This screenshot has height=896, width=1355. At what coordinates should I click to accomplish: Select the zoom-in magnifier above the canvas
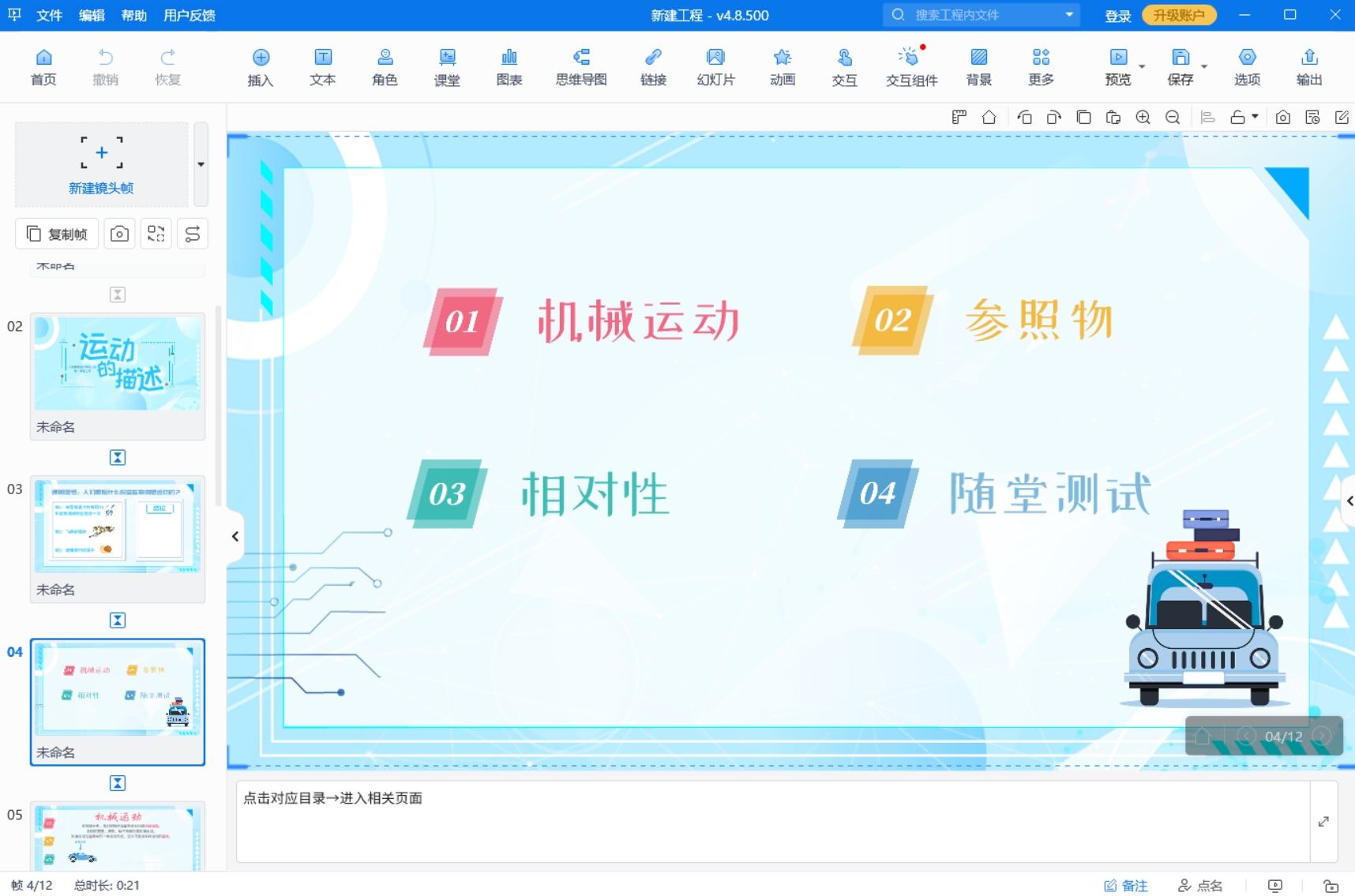1143,117
